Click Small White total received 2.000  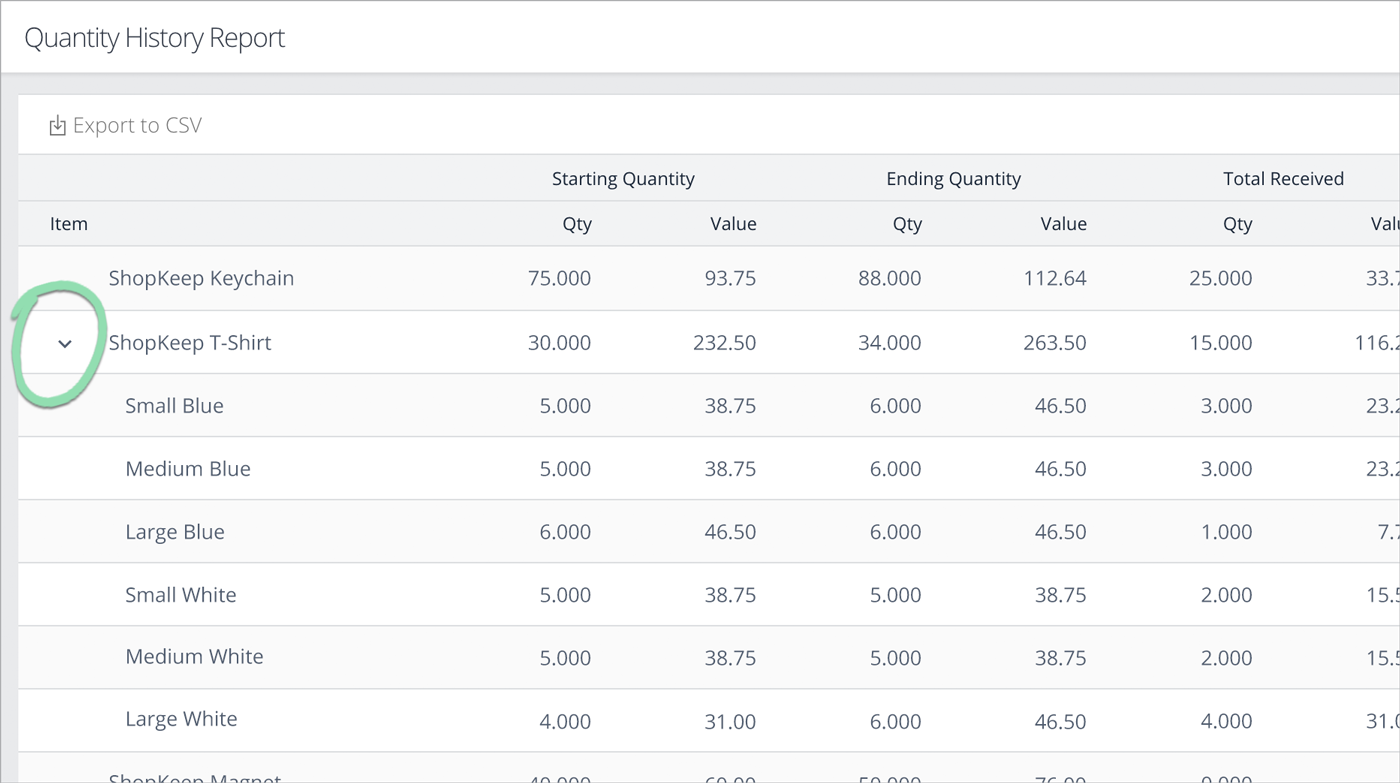tap(1226, 595)
